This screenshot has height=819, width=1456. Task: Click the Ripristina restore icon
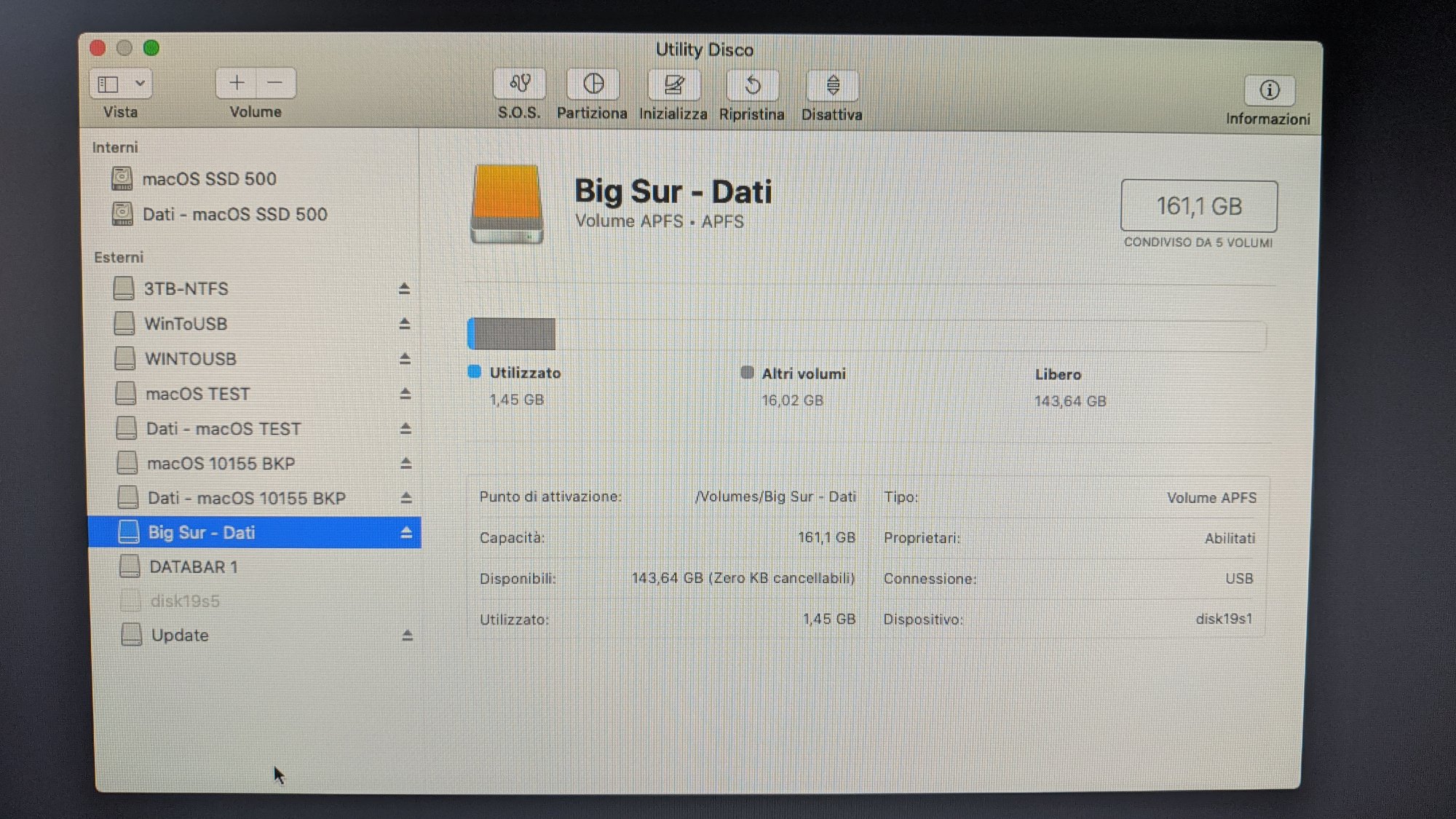tap(753, 86)
